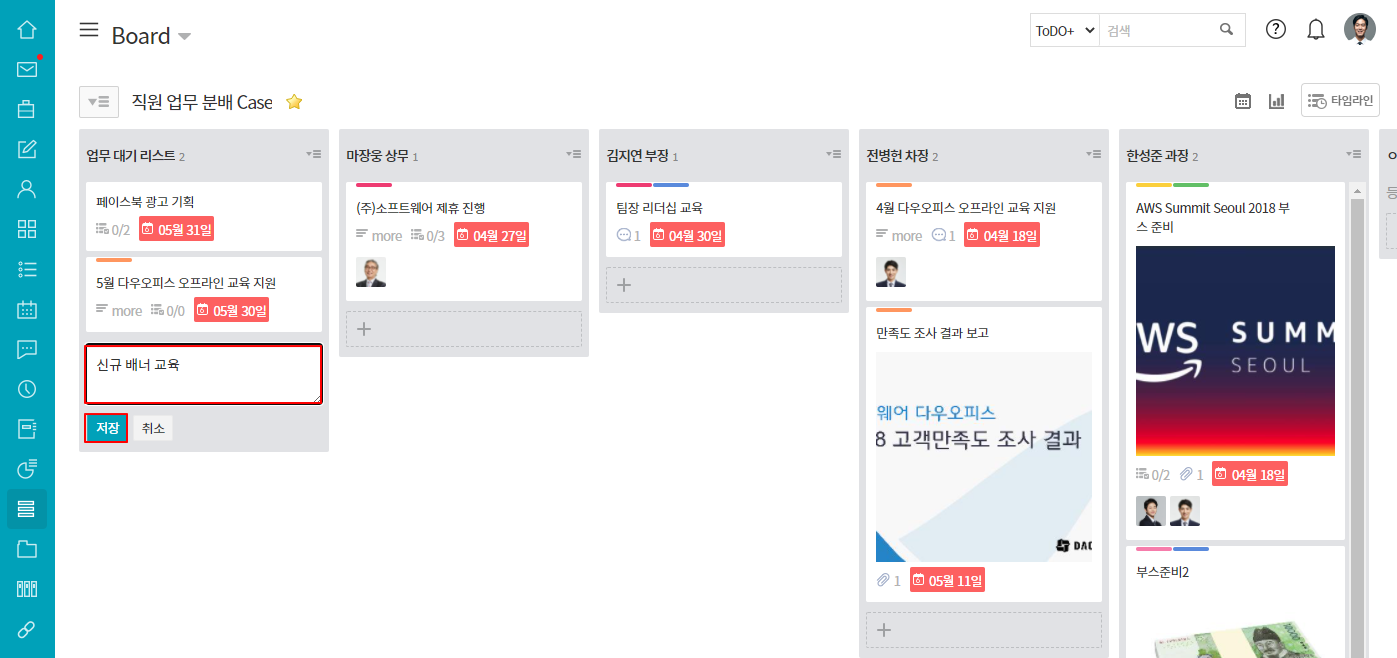Viewport: 1397px width, 658px height.
Task: Open the board statistics chart icon
Action: coord(1277,101)
